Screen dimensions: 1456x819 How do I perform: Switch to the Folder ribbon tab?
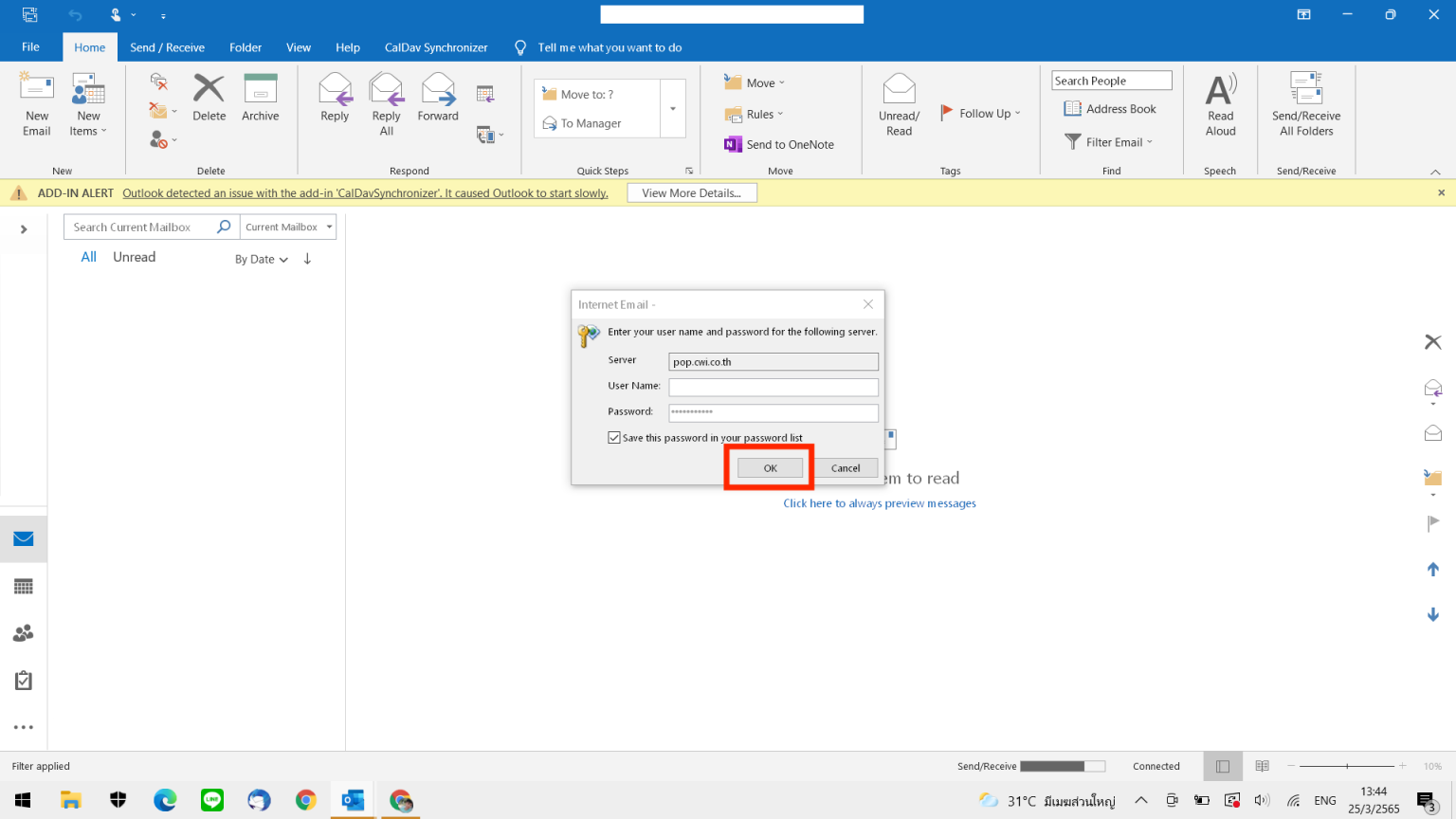[x=246, y=47]
